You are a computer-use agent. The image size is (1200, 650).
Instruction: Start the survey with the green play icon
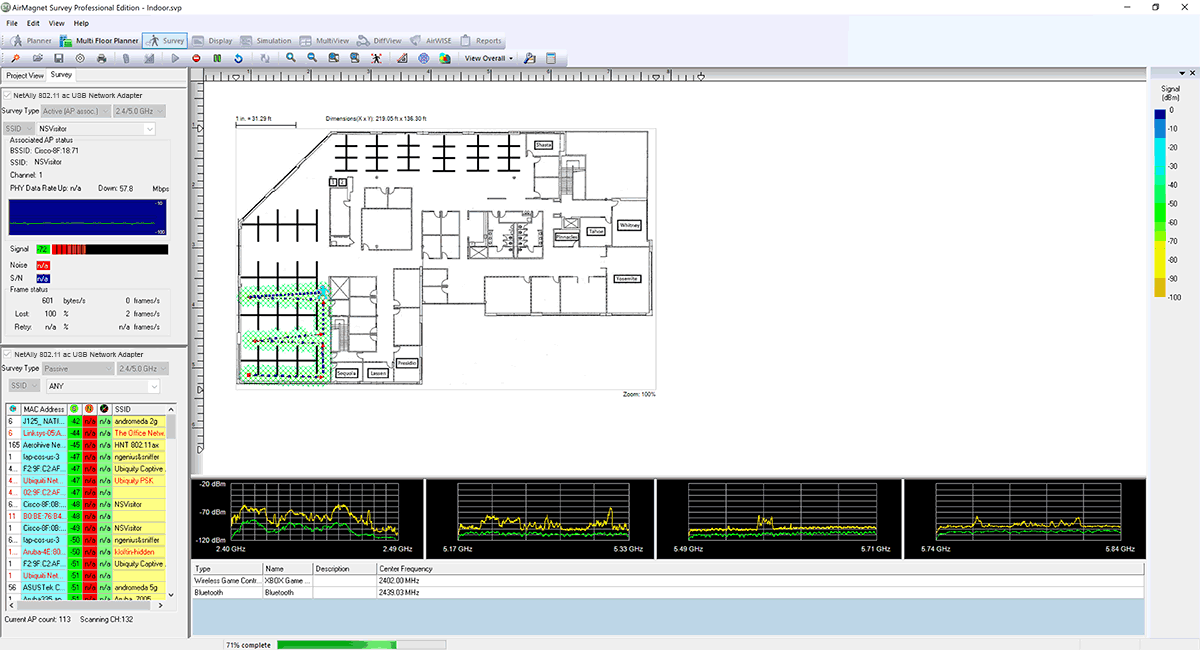click(x=175, y=58)
